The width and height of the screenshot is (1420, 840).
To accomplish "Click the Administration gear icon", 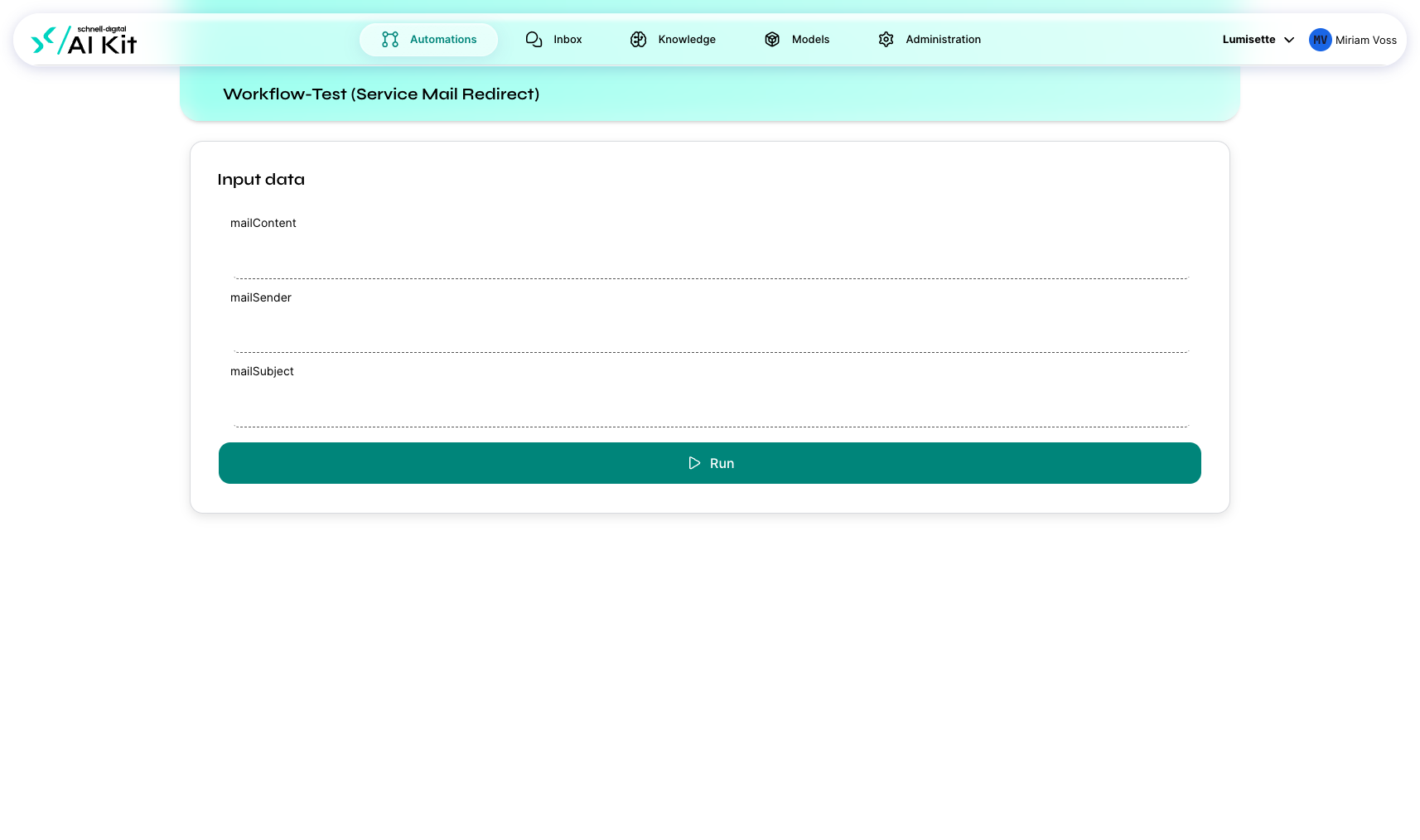I will click(886, 40).
